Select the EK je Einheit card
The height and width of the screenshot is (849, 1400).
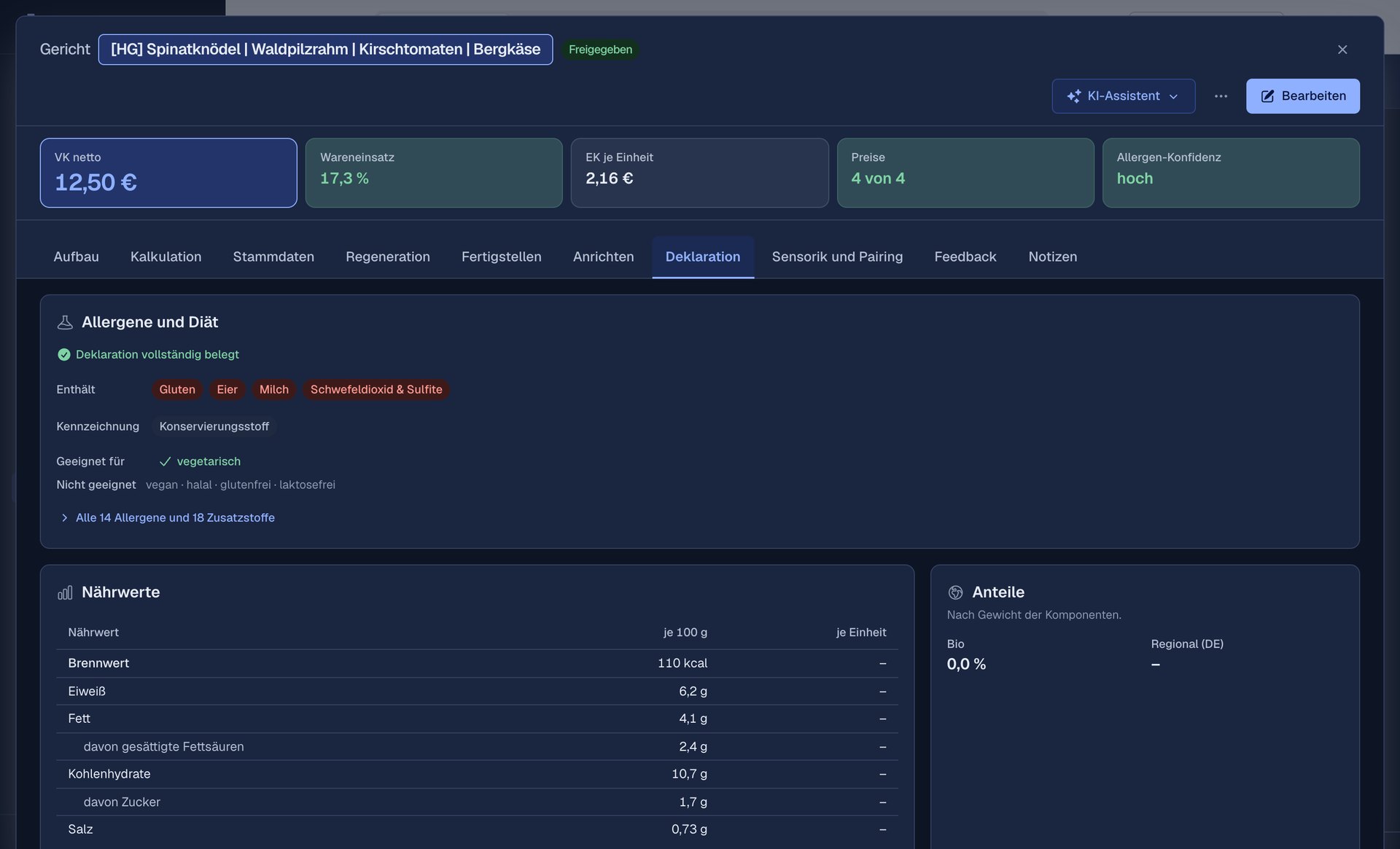[x=699, y=173]
